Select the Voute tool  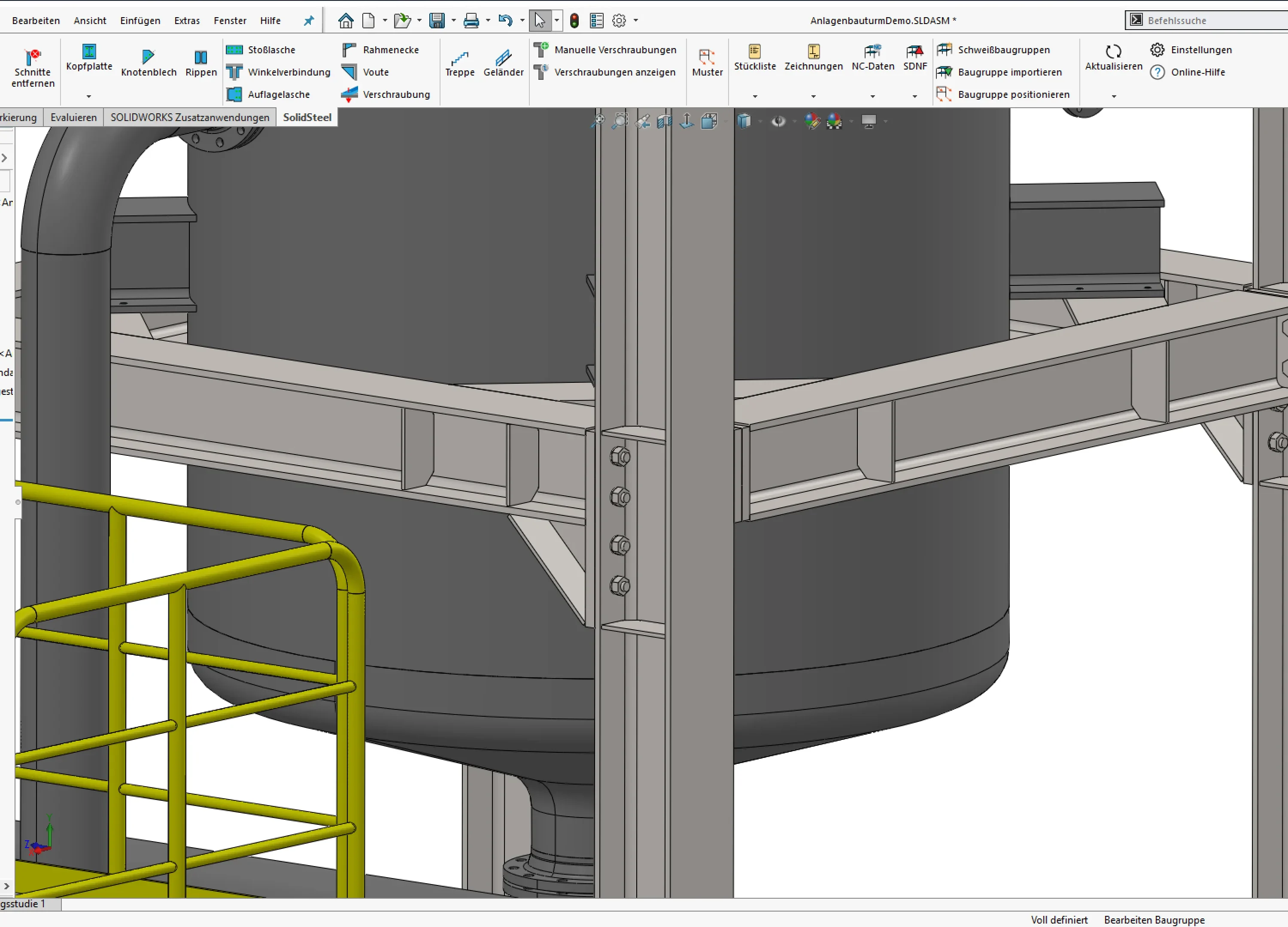(x=365, y=72)
